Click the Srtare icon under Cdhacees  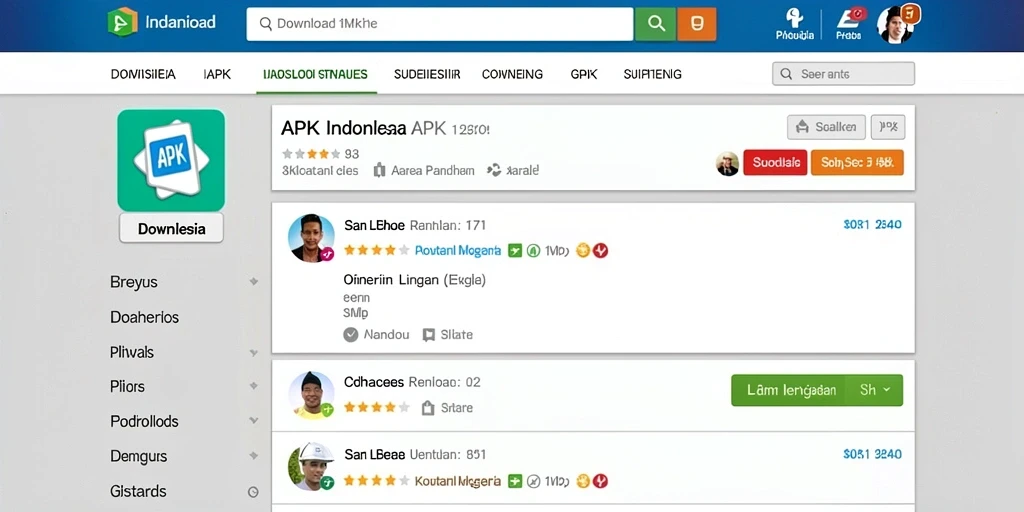[x=428, y=408]
